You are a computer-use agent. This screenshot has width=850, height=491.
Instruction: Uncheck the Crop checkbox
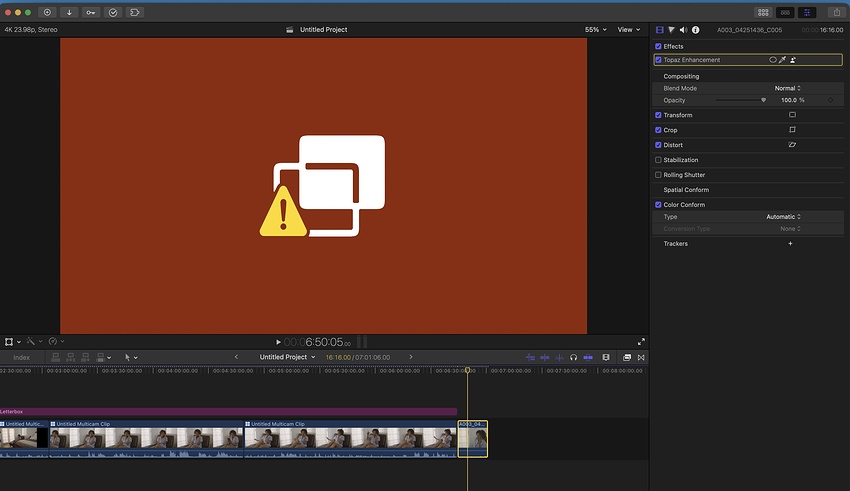[x=658, y=130]
